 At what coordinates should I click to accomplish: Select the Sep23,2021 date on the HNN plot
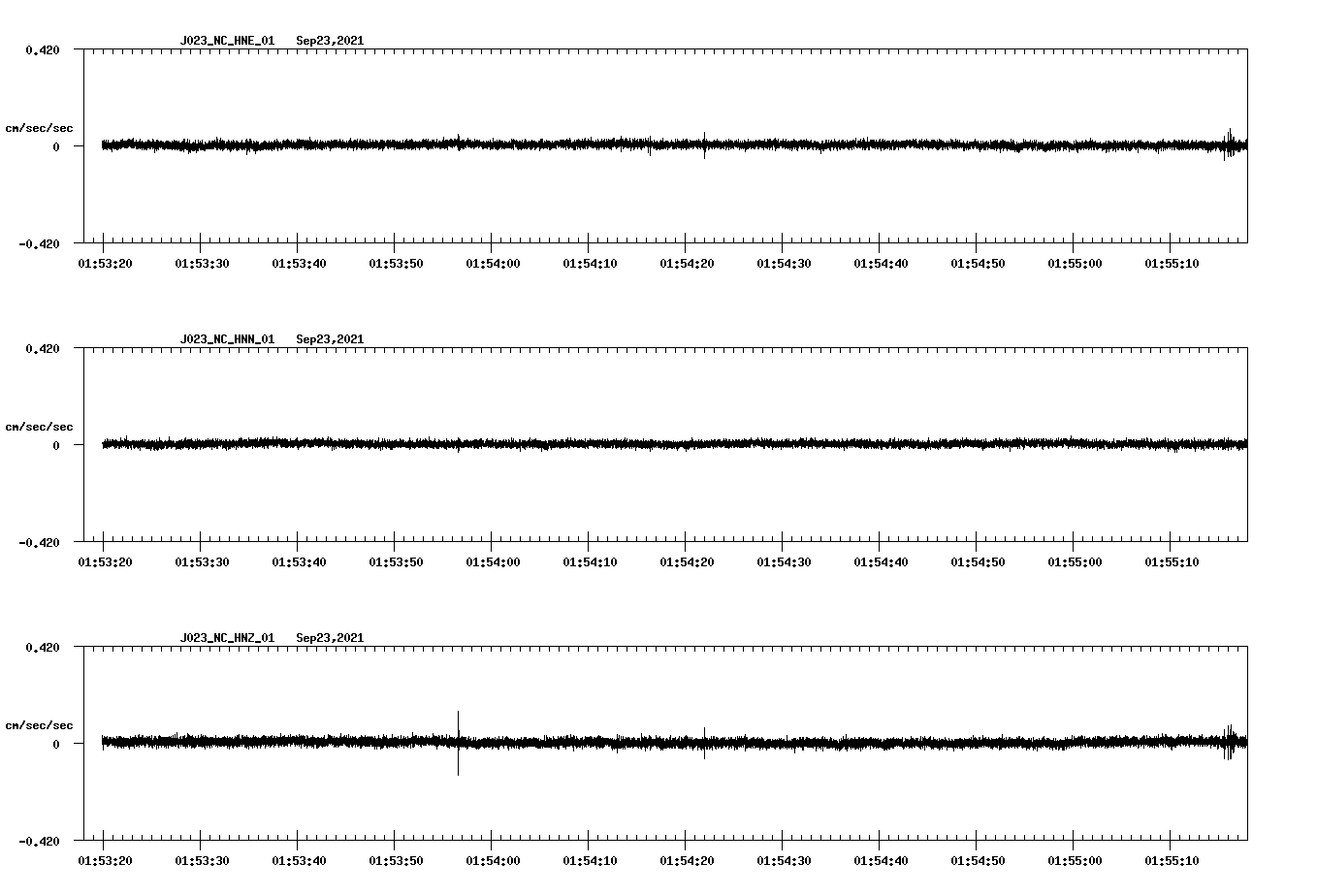(x=330, y=339)
